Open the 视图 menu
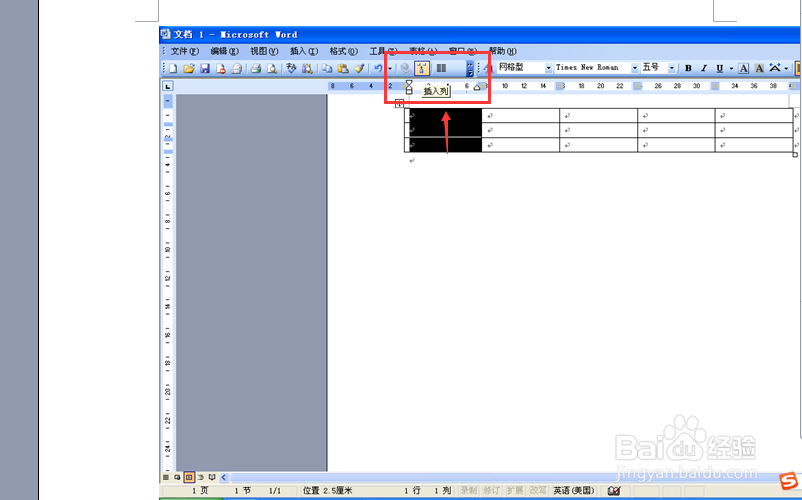 click(x=264, y=51)
